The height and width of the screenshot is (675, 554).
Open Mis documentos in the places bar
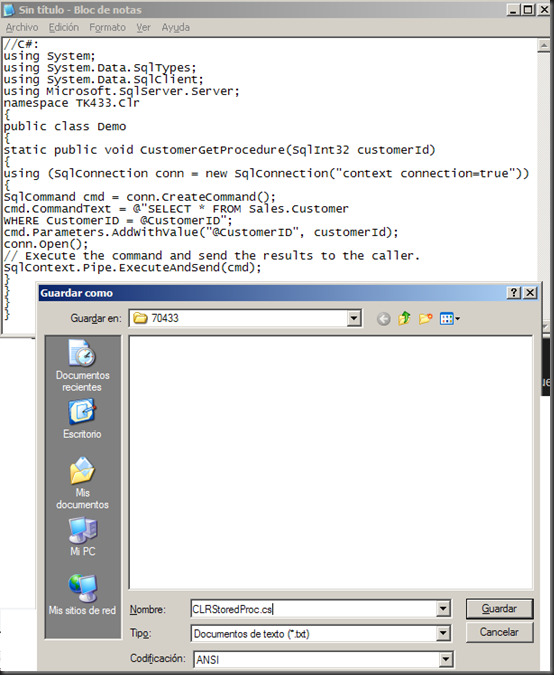tap(82, 483)
